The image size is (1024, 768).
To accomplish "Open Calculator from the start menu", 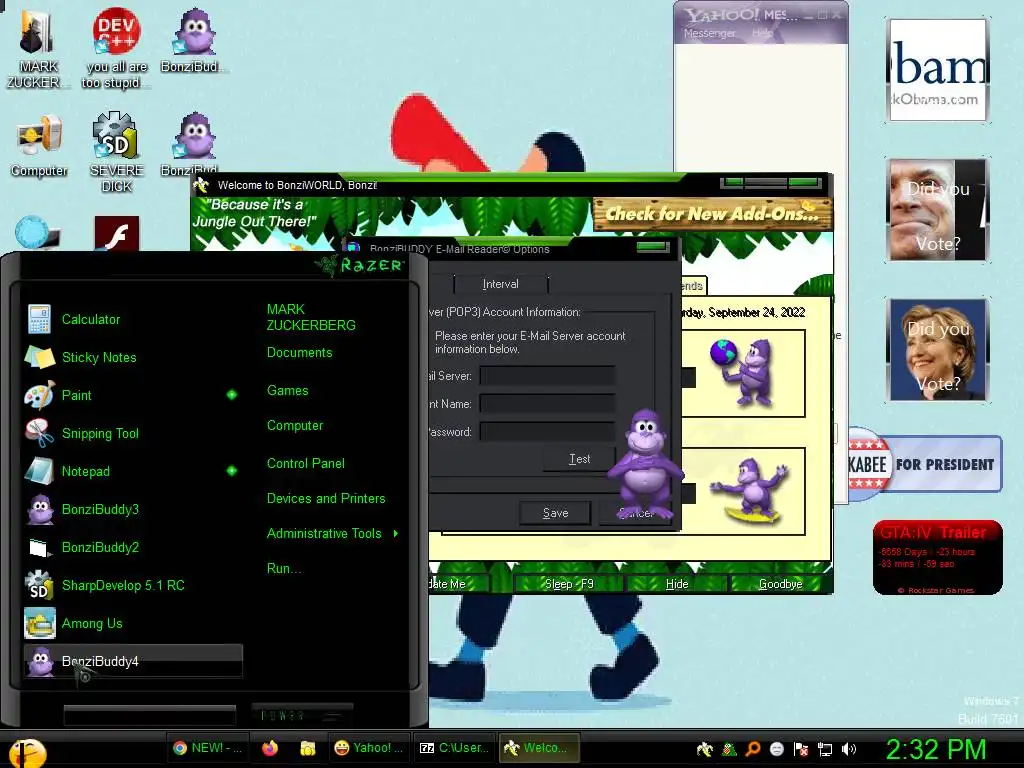I will [x=133, y=319].
